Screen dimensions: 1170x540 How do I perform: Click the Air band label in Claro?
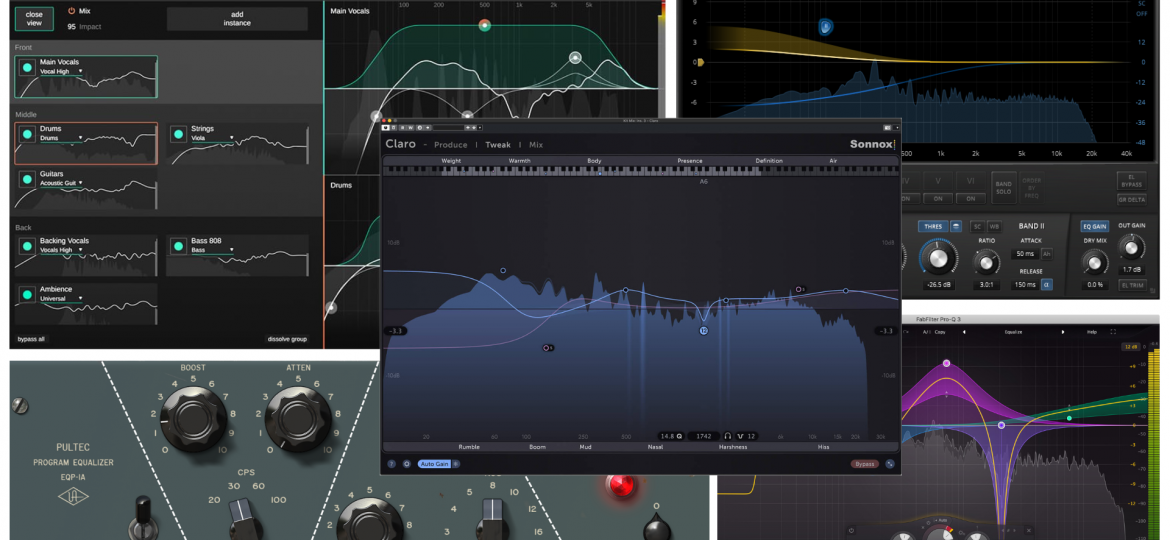click(833, 160)
